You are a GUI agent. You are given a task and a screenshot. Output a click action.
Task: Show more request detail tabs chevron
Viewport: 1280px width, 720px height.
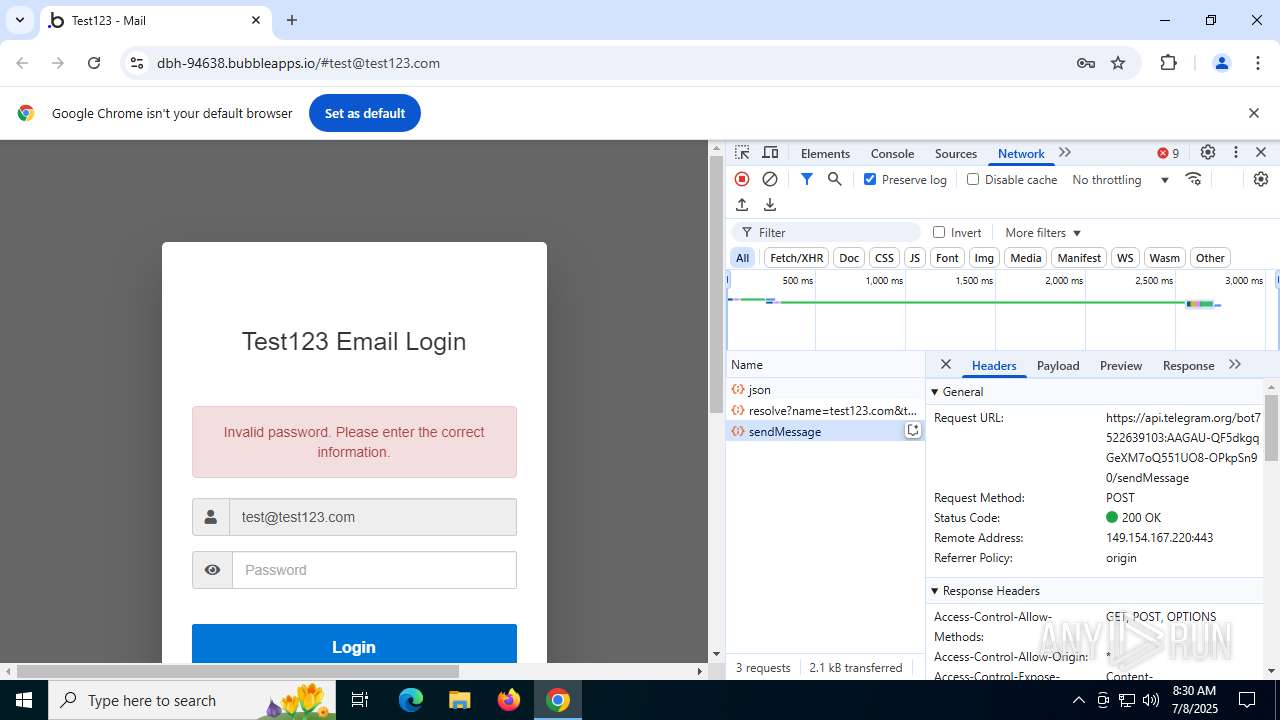1235,365
